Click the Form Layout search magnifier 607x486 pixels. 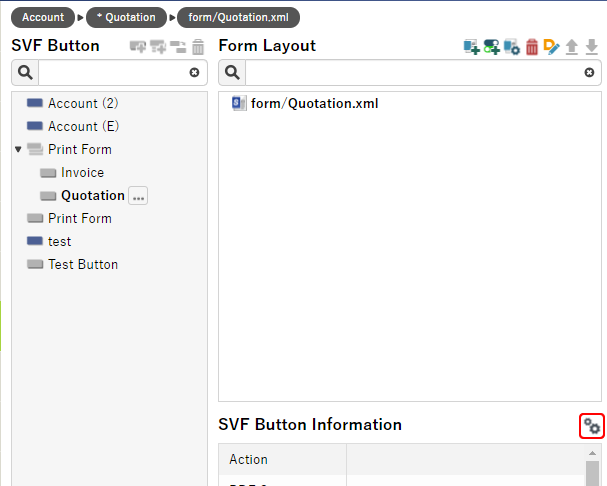point(232,72)
